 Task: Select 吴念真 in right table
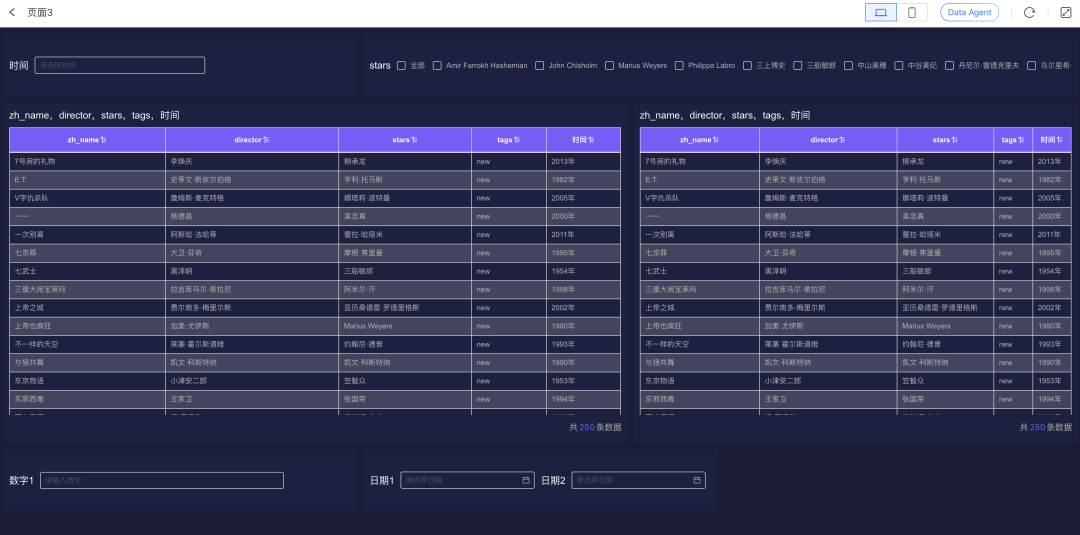pyautogui.click(x=914, y=216)
